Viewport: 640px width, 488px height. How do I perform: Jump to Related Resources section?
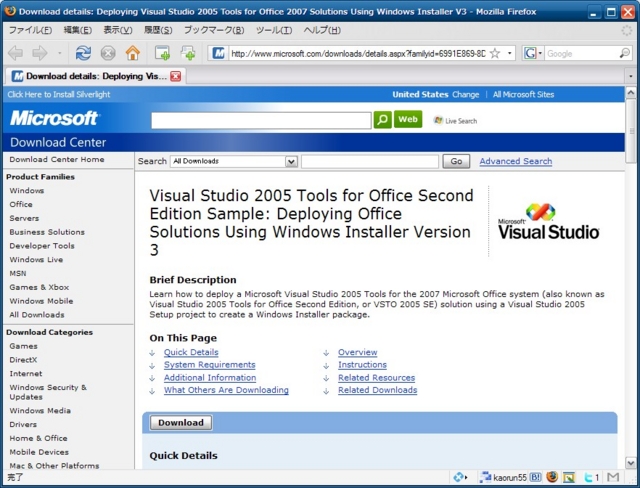tap(376, 378)
